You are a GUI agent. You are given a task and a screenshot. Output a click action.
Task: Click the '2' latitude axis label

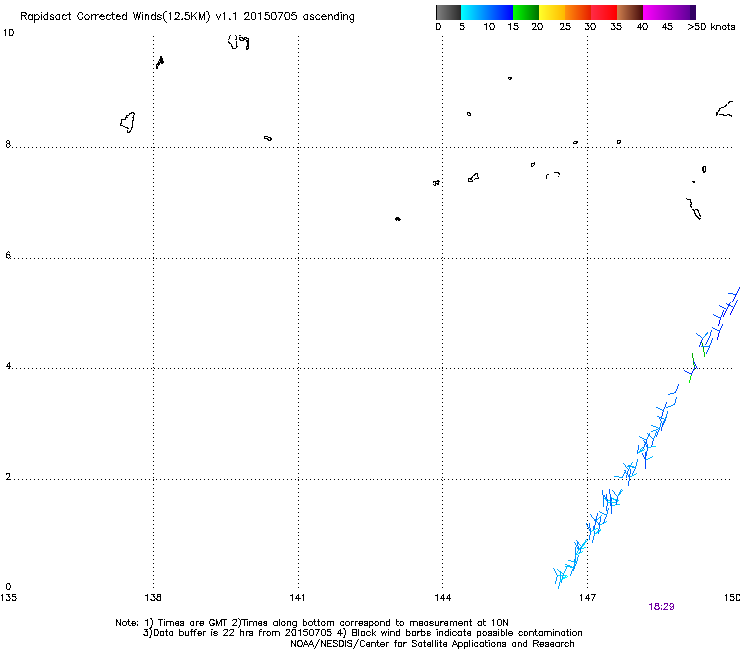pyautogui.click(x=8, y=477)
